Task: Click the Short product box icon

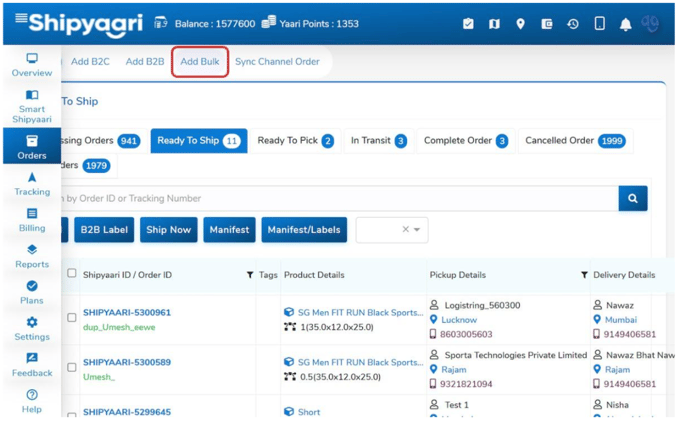Action: (x=289, y=412)
